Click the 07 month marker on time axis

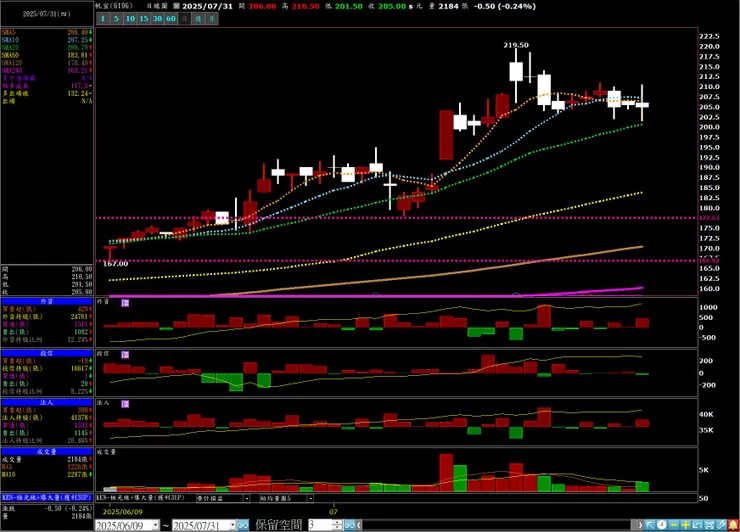click(x=334, y=512)
